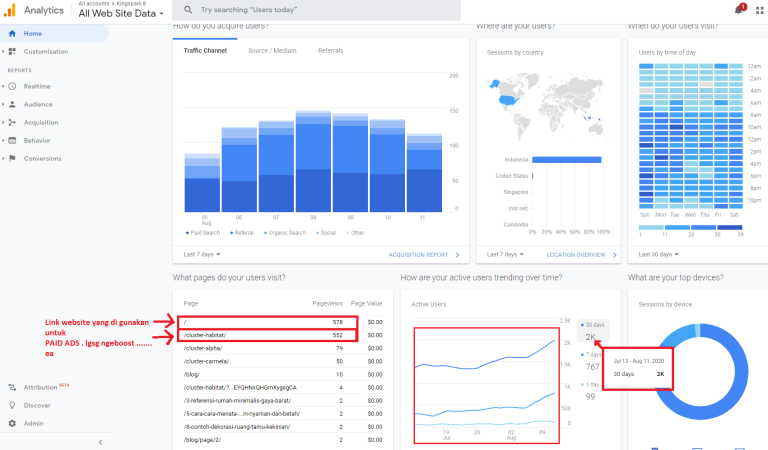Open the Google apps grid icon
Screen dimensions: 768x450
coord(759,9)
